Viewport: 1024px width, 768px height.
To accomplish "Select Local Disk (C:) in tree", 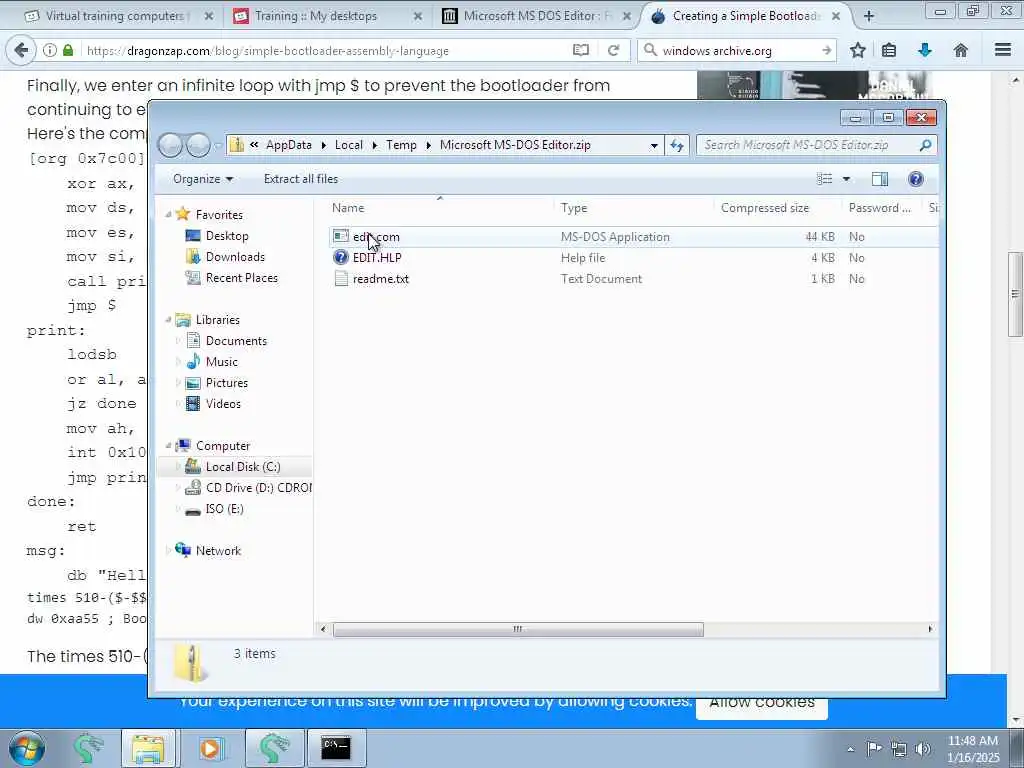I will 242,467.
